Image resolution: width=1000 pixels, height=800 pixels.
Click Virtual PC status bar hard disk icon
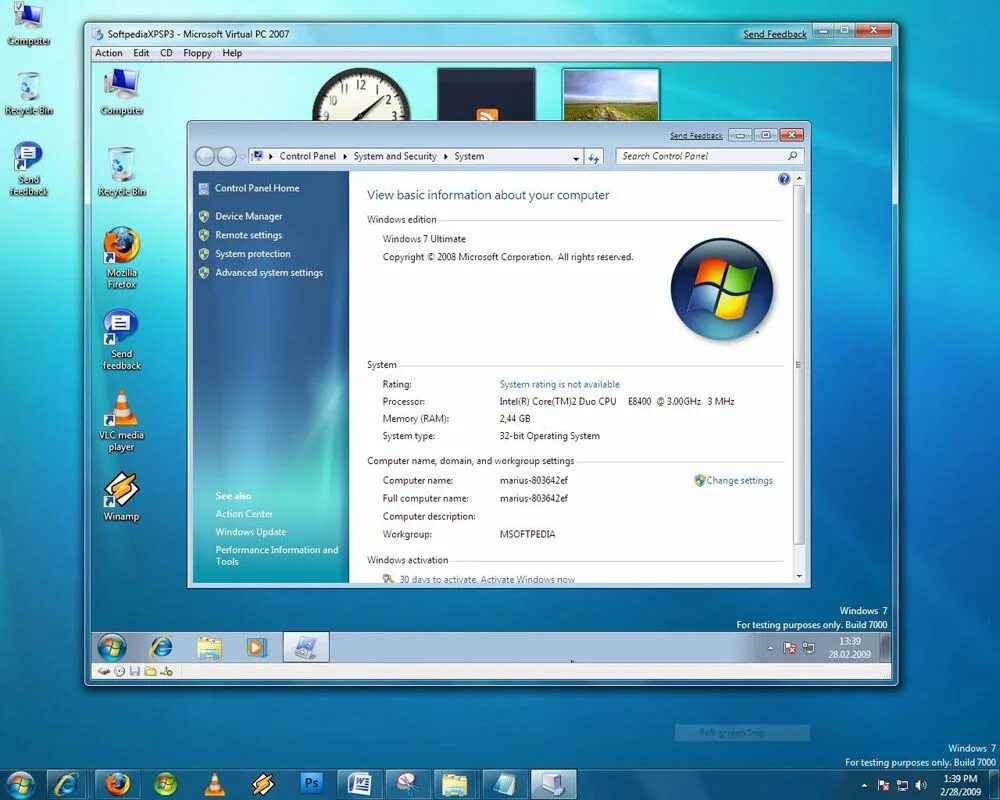tap(103, 671)
